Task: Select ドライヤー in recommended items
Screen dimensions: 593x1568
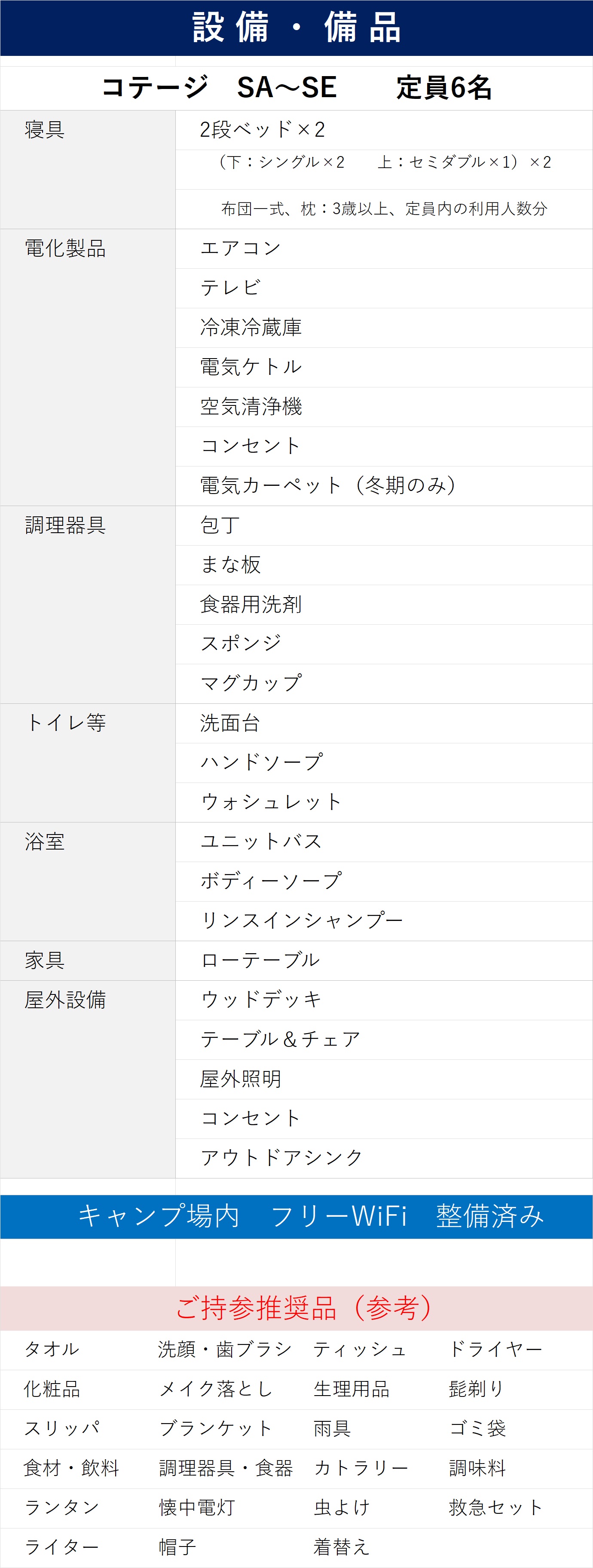Action: 495,1350
